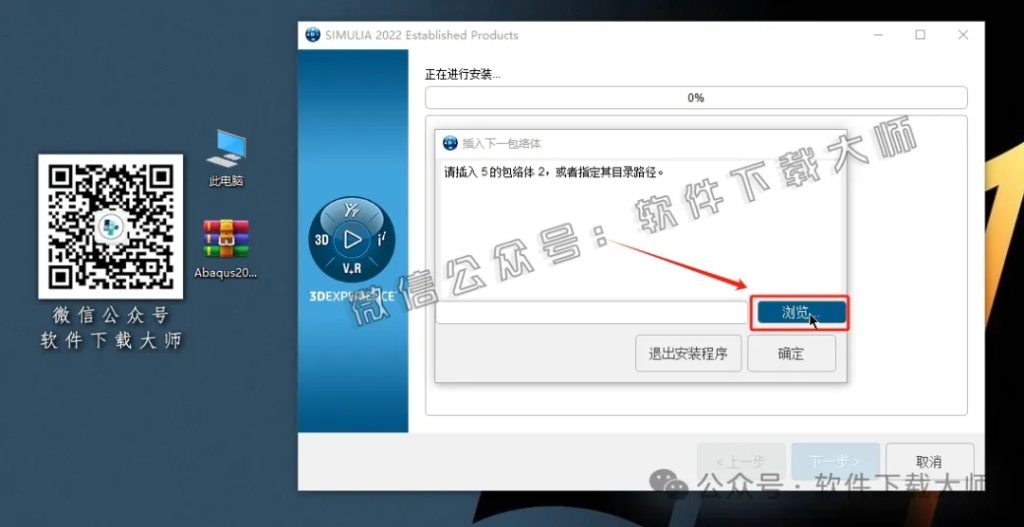This screenshot has height=527, width=1024.
Task: Click the SIMULIA 2022 Established Products title
Action: point(422,35)
